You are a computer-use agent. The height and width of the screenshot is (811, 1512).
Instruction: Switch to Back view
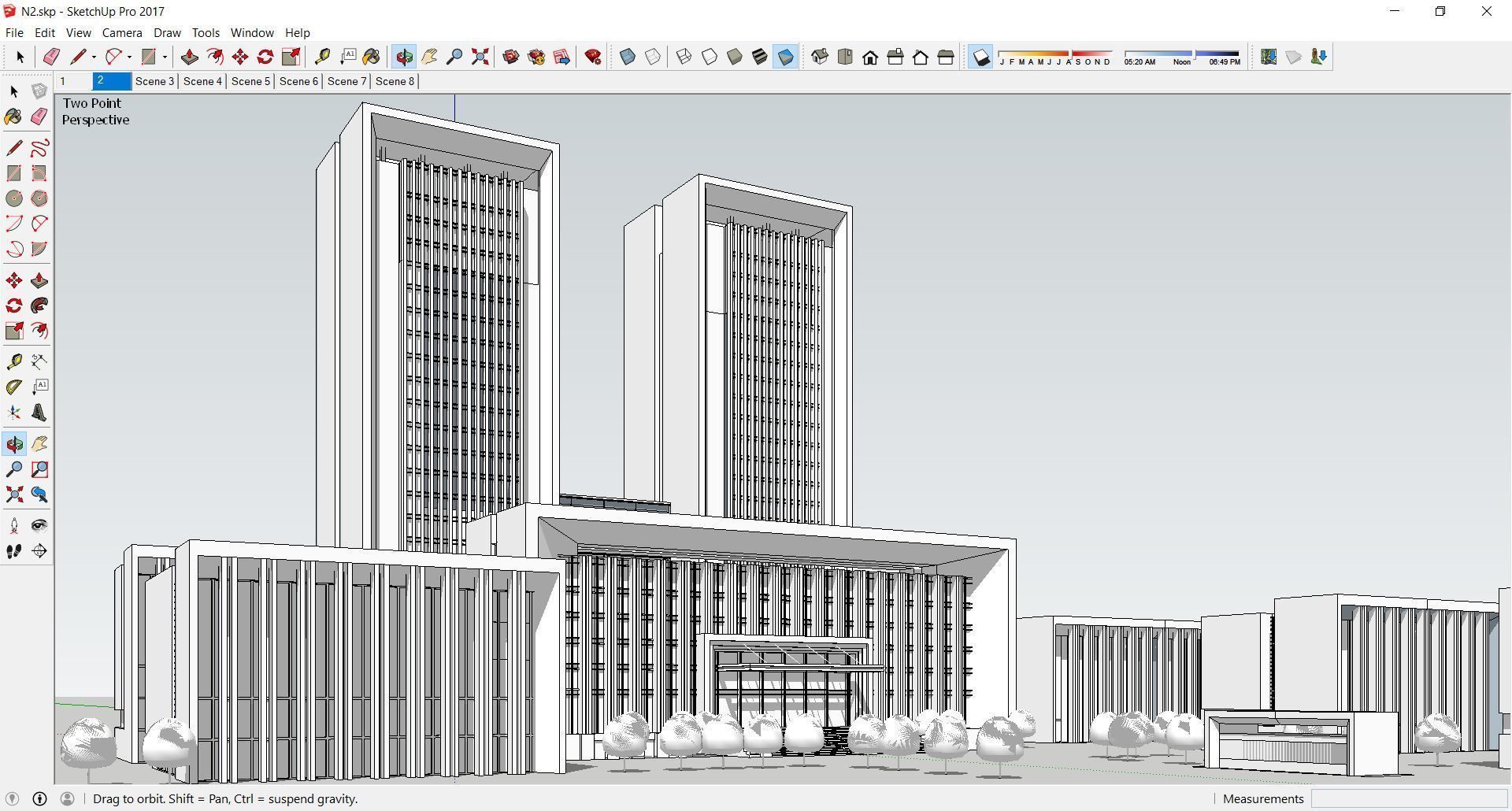[x=921, y=57]
